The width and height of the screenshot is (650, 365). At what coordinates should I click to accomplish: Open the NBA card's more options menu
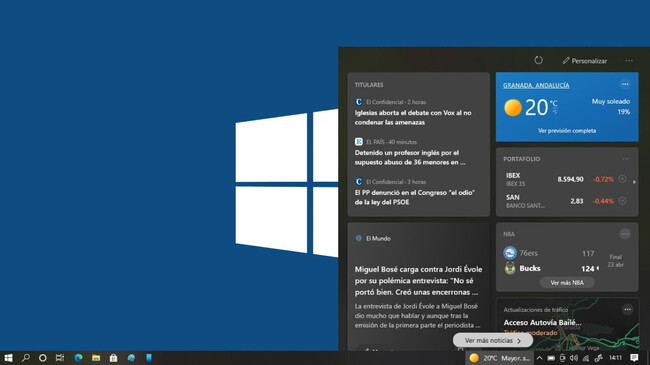(625, 234)
